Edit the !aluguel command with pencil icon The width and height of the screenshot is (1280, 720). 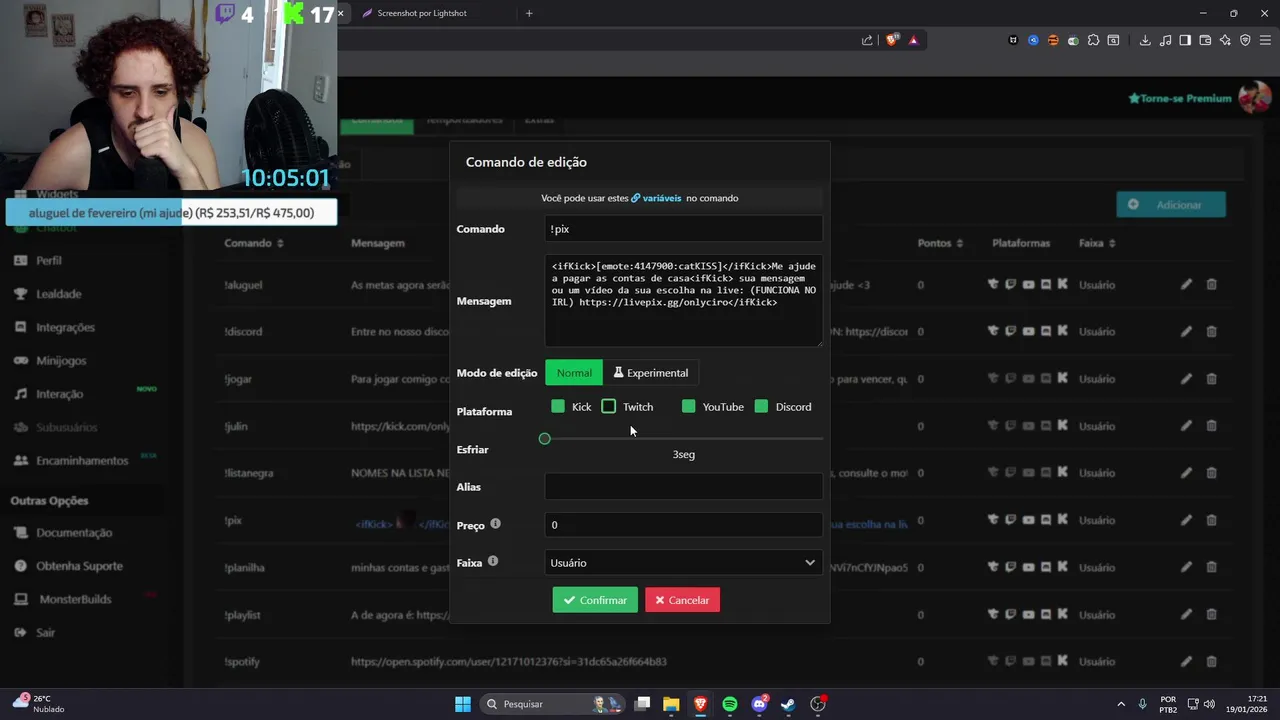click(1186, 284)
